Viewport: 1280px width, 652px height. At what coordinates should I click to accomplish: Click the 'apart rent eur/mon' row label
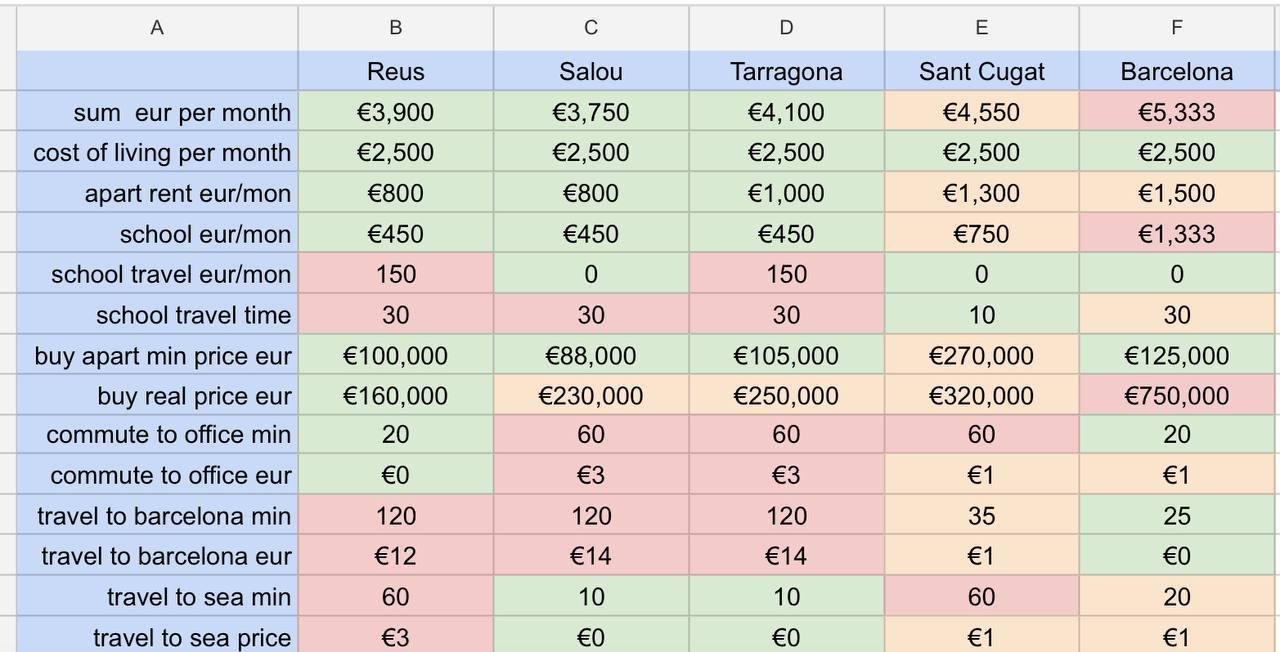point(157,193)
